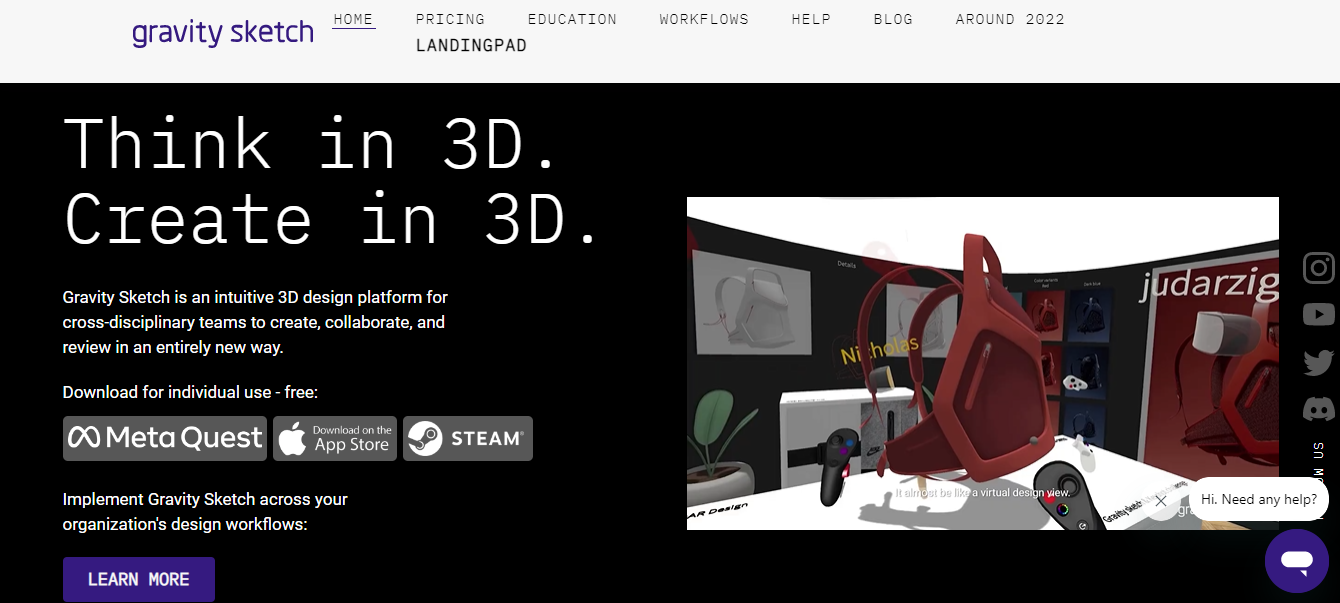
Task: Visit the Twitter bird icon
Action: (1319, 362)
